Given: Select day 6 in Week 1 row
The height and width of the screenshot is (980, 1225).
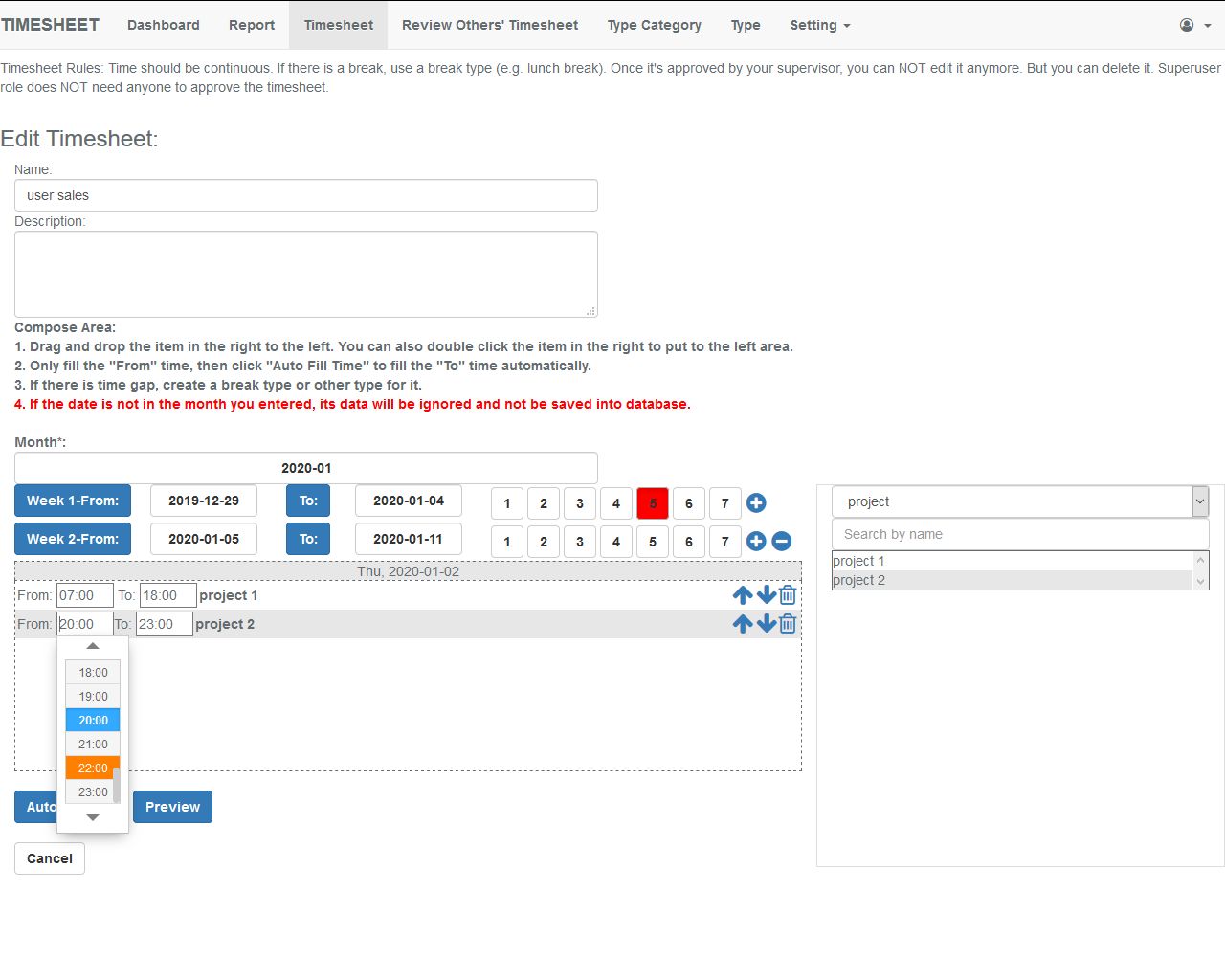Looking at the screenshot, I should [688, 502].
